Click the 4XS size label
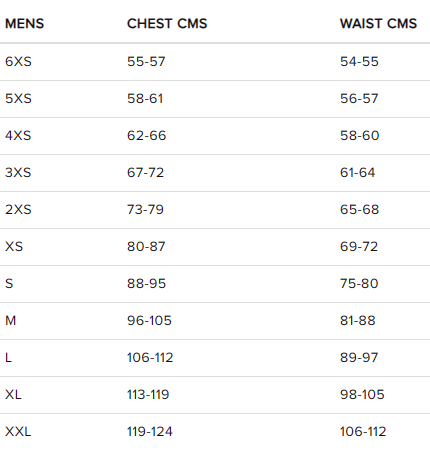Viewport: 430px width, 455px height. click(x=18, y=136)
